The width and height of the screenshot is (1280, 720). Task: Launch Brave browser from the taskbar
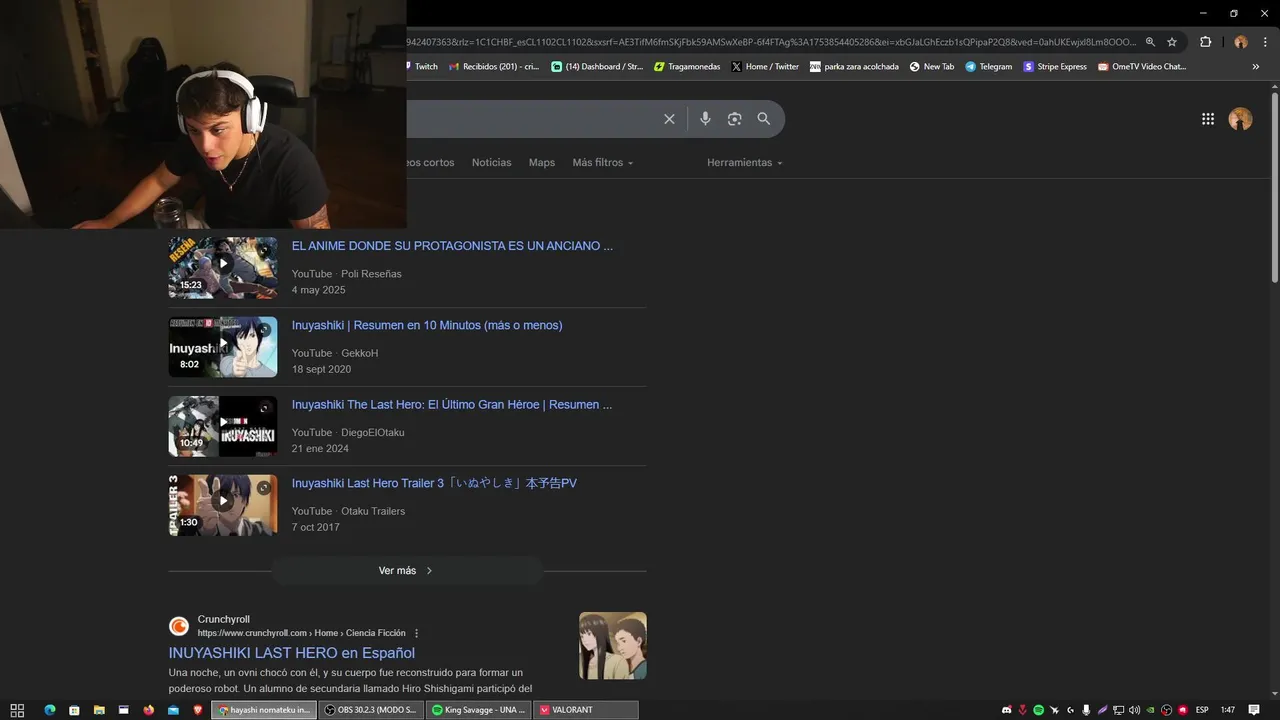point(198,710)
